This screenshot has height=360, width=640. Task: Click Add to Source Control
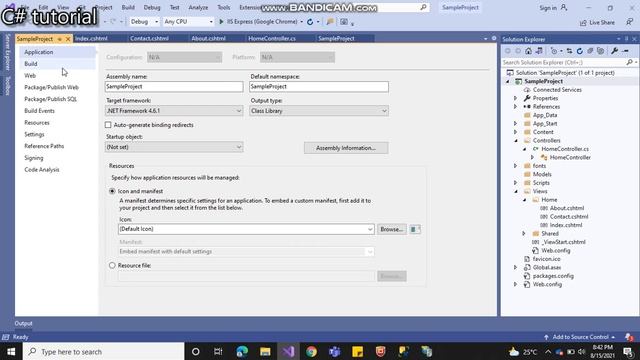[580, 337]
